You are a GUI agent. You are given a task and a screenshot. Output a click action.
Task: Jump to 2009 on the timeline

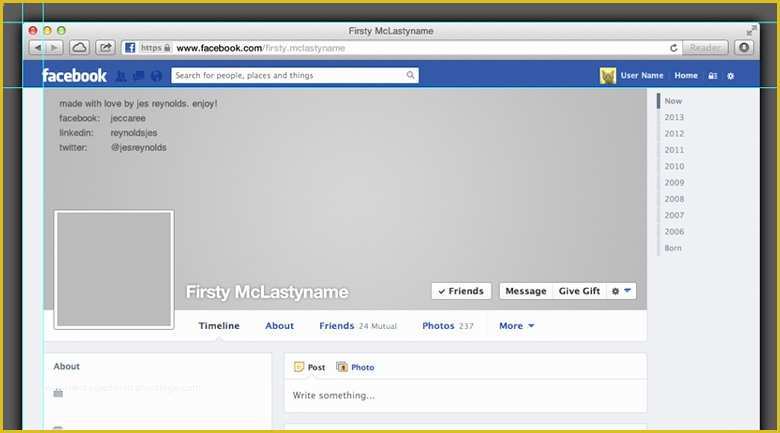pyautogui.click(x=674, y=183)
